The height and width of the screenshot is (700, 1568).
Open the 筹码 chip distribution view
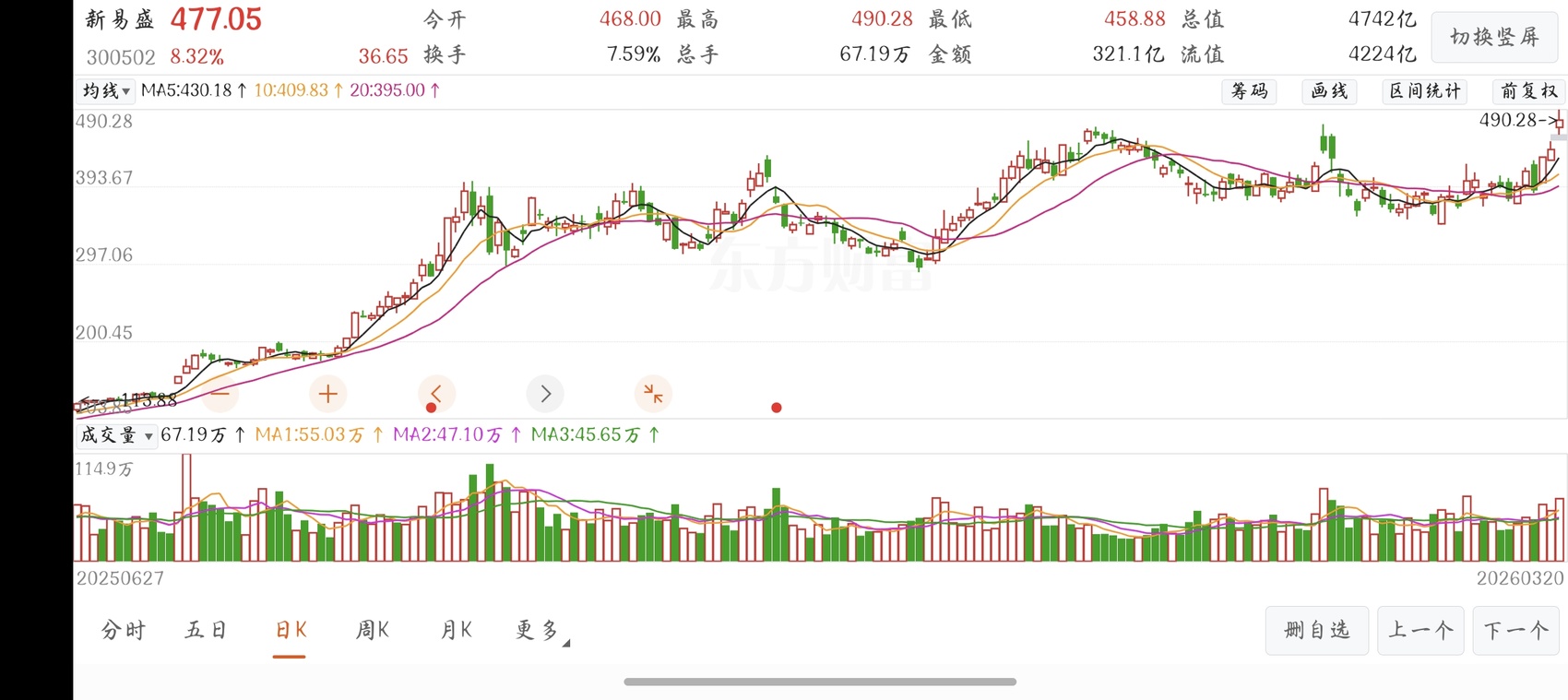point(1250,91)
